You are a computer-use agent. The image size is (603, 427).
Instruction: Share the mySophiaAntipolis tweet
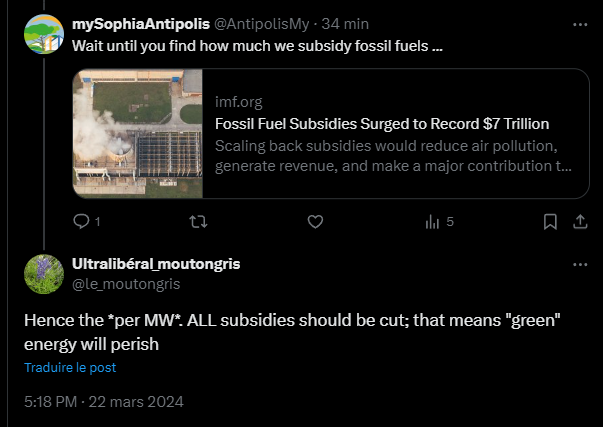(580, 222)
